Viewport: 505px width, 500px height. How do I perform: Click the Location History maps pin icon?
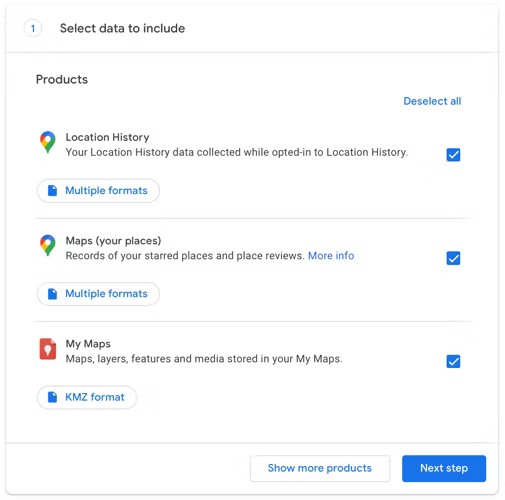[x=48, y=142]
